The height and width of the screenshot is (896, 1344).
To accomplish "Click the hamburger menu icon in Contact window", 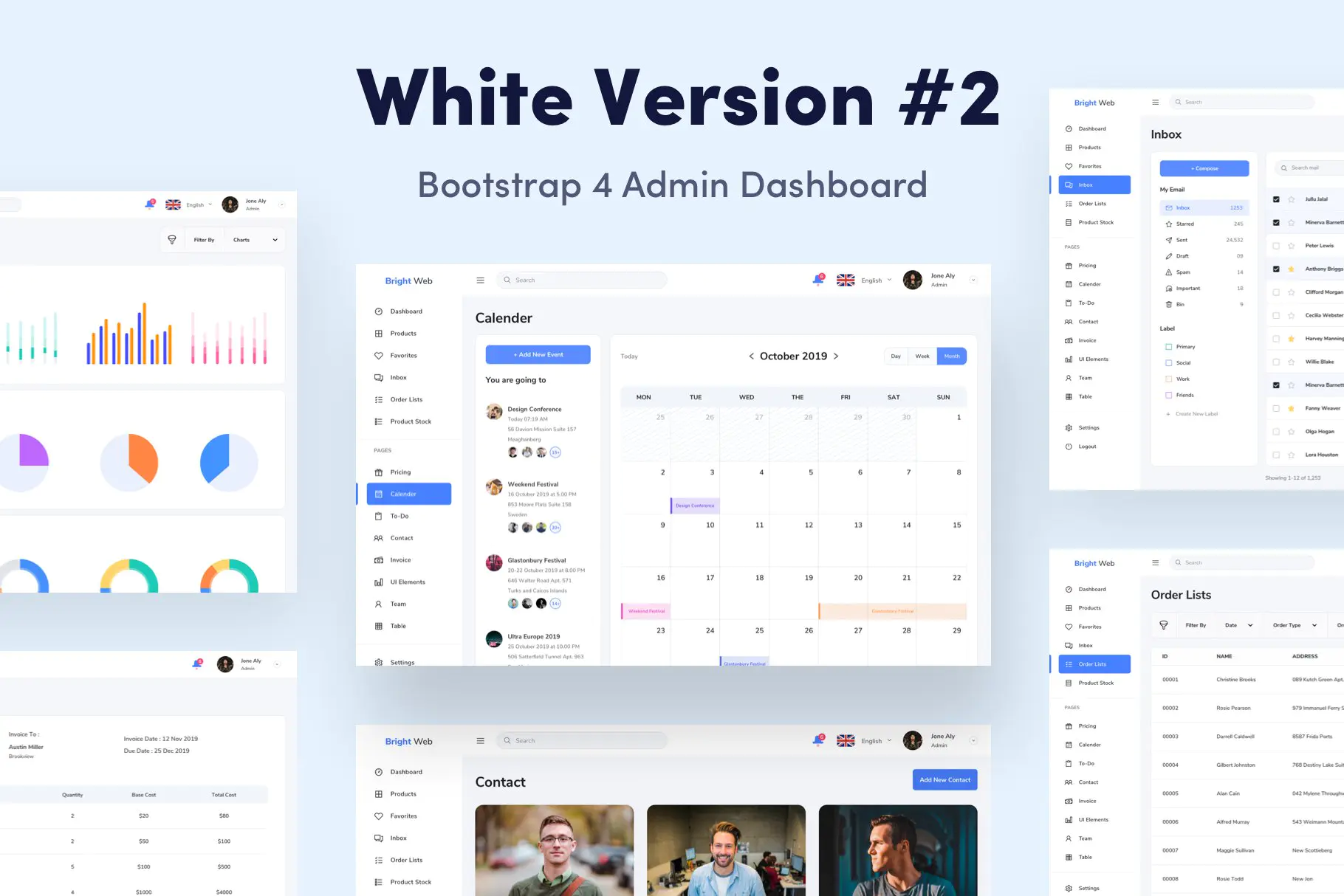I will point(480,741).
